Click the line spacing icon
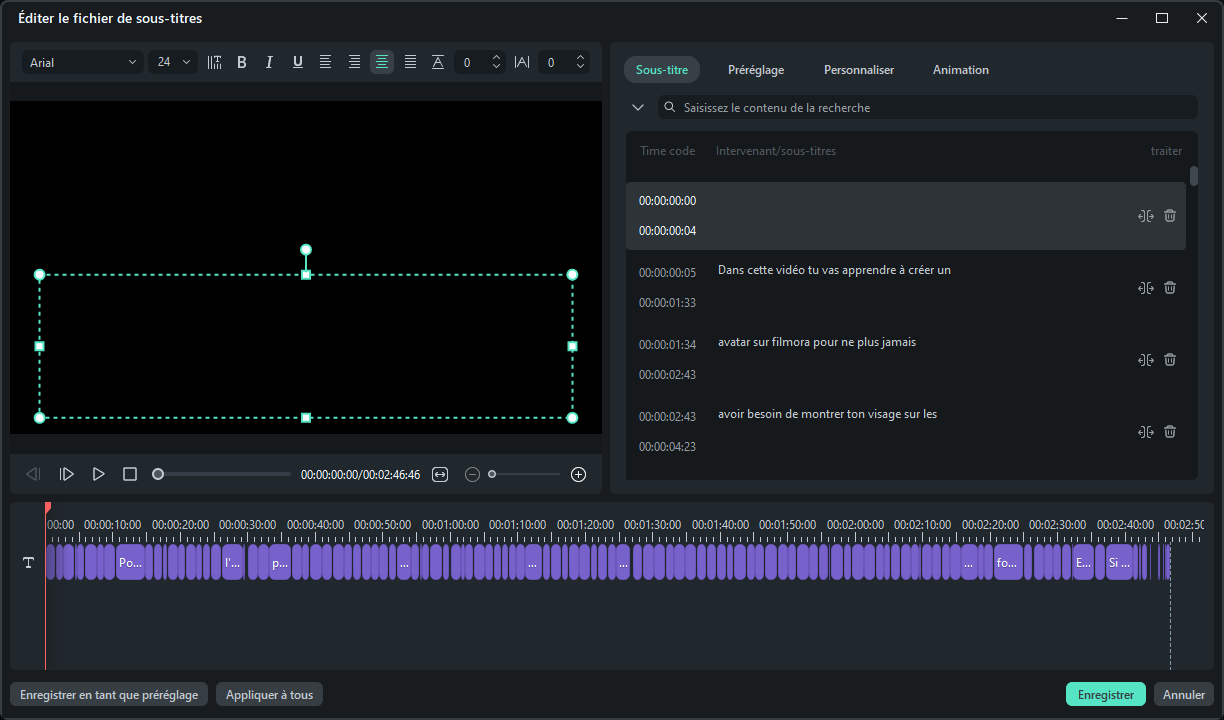Viewport: 1224px width, 720px height. (x=438, y=62)
